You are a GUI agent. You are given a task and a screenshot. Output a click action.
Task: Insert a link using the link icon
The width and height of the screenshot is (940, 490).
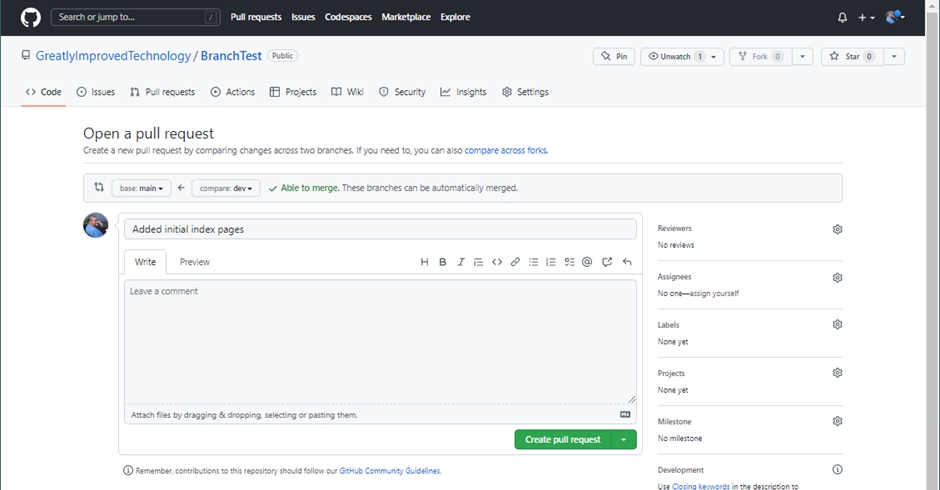[x=515, y=262]
